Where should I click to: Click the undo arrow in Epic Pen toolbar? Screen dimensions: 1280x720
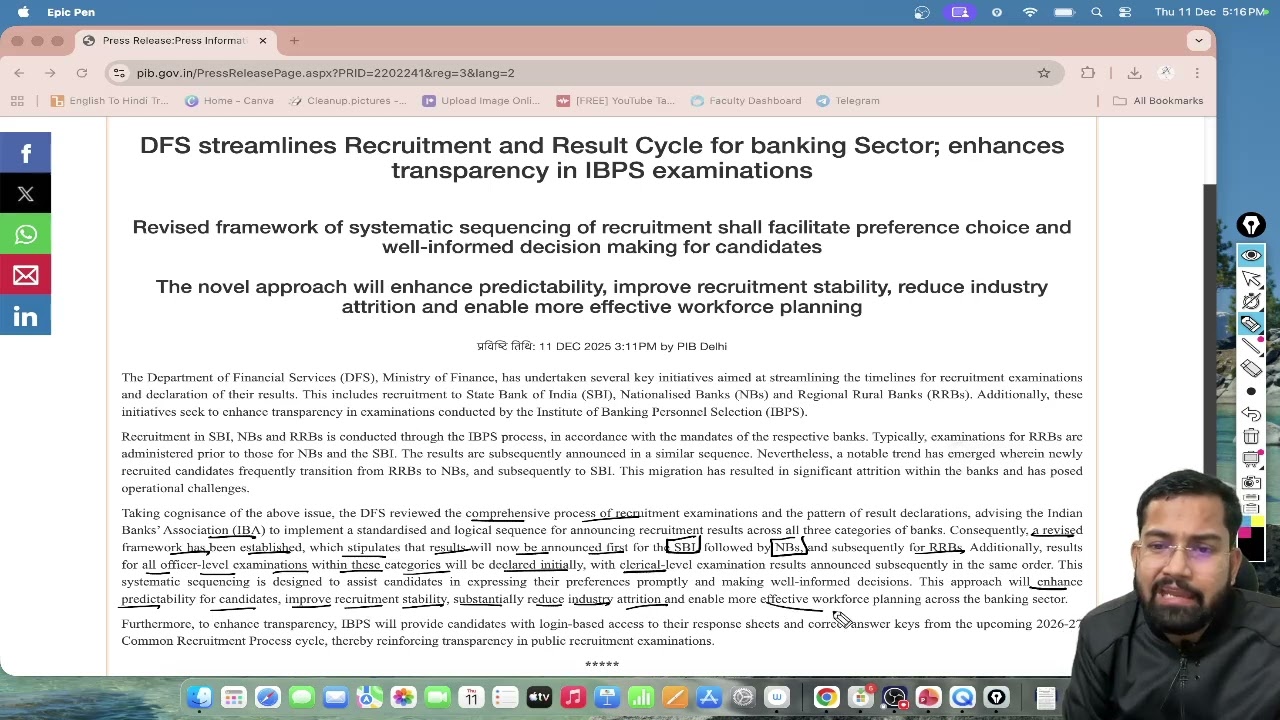point(1251,414)
